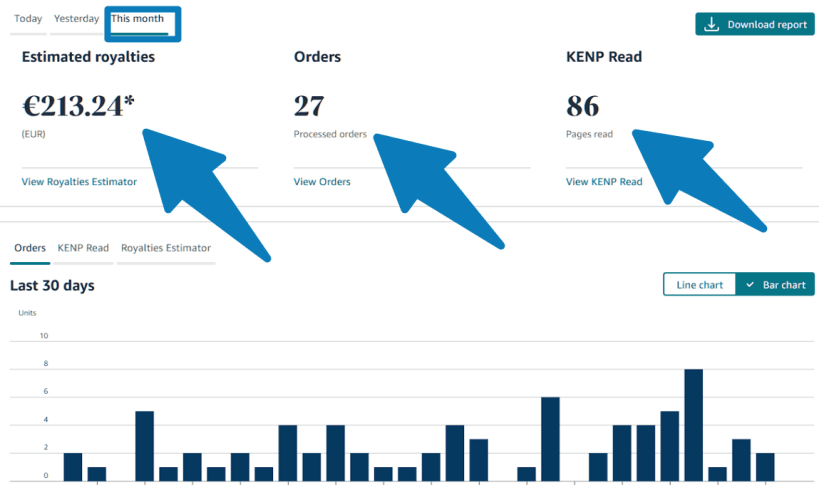Show the KENP Read chart tab
Image resolution: width=819 pixels, height=485 pixels.
(x=83, y=248)
